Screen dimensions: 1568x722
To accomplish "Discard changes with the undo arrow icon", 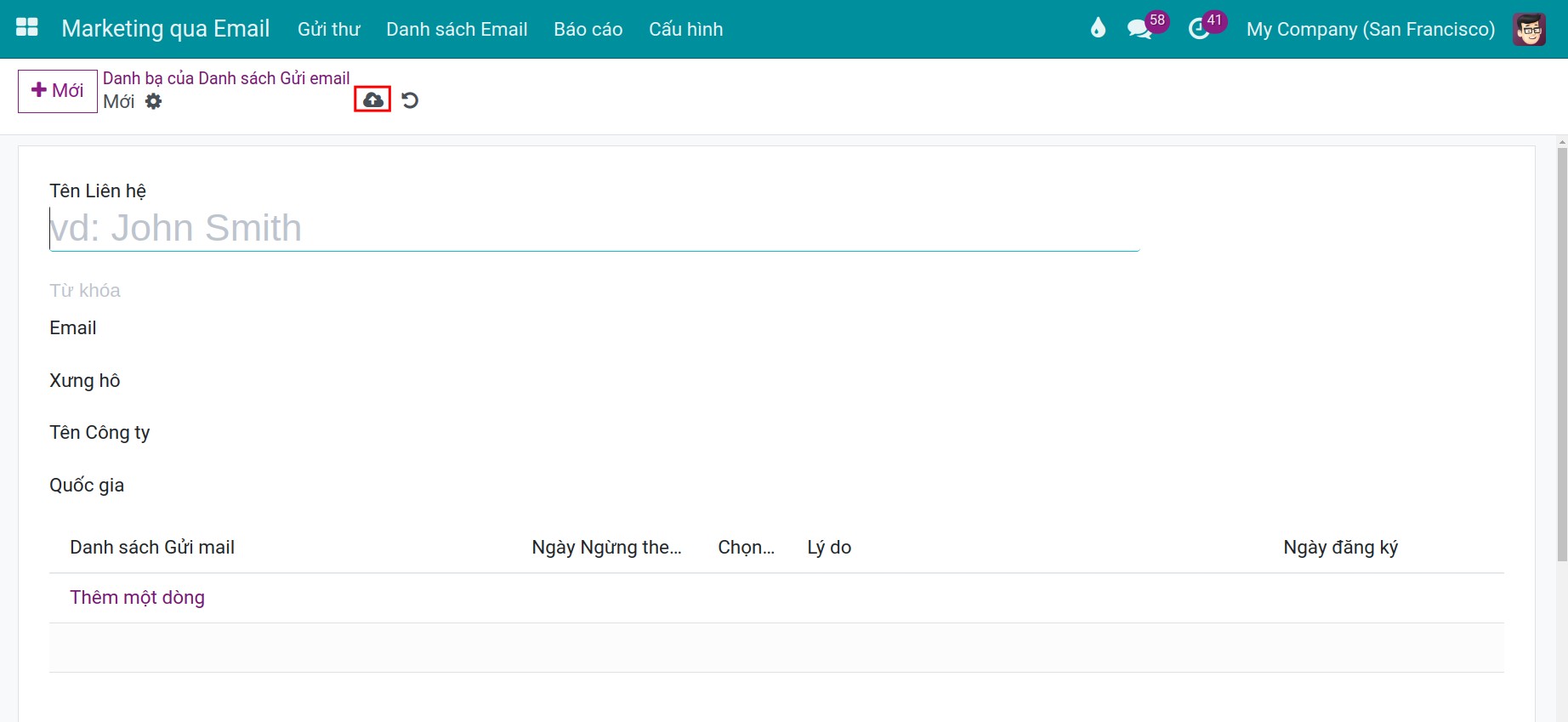I will (x=410, y=100).
